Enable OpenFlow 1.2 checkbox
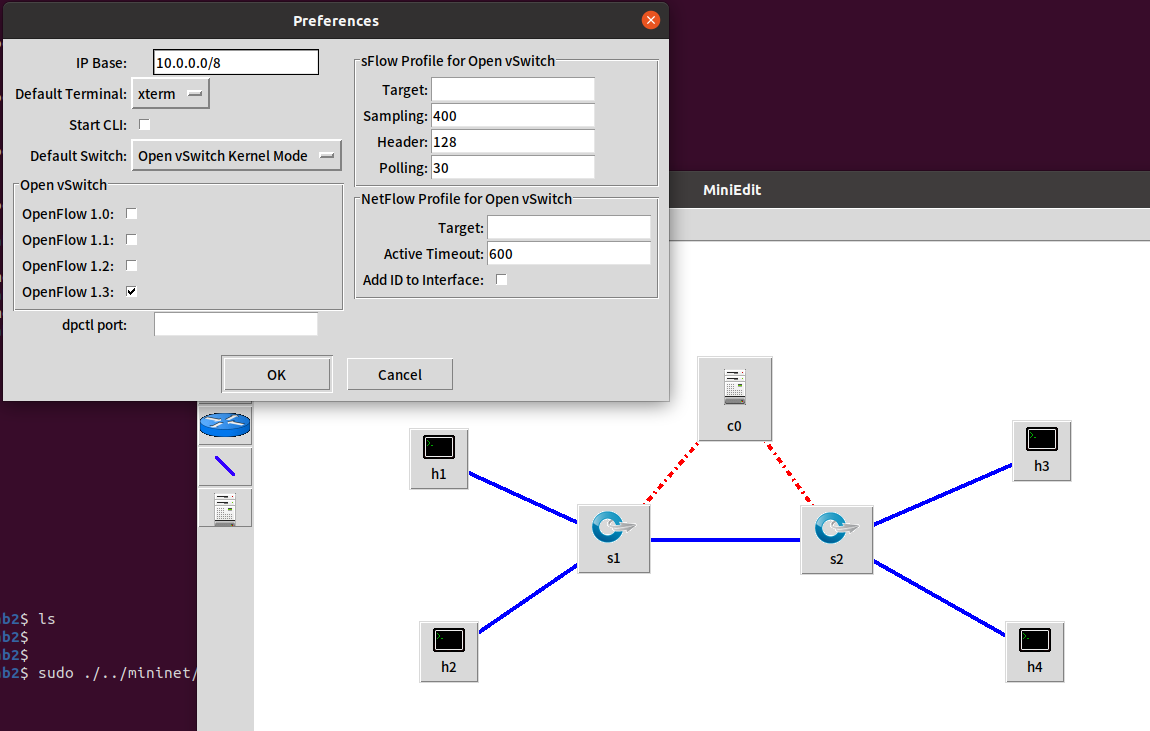The height and width of the screenshot is (731, 1150). tap(131, 265)
